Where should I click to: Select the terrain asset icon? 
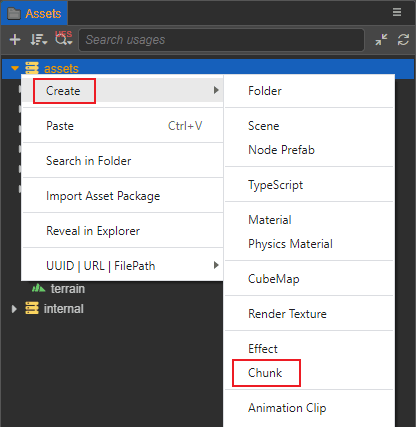click(x=38, y=288)
